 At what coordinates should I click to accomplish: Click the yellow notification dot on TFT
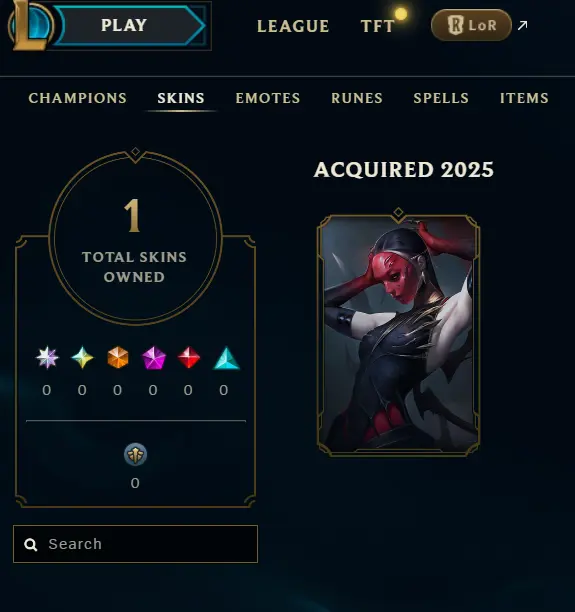click(401, 14)
